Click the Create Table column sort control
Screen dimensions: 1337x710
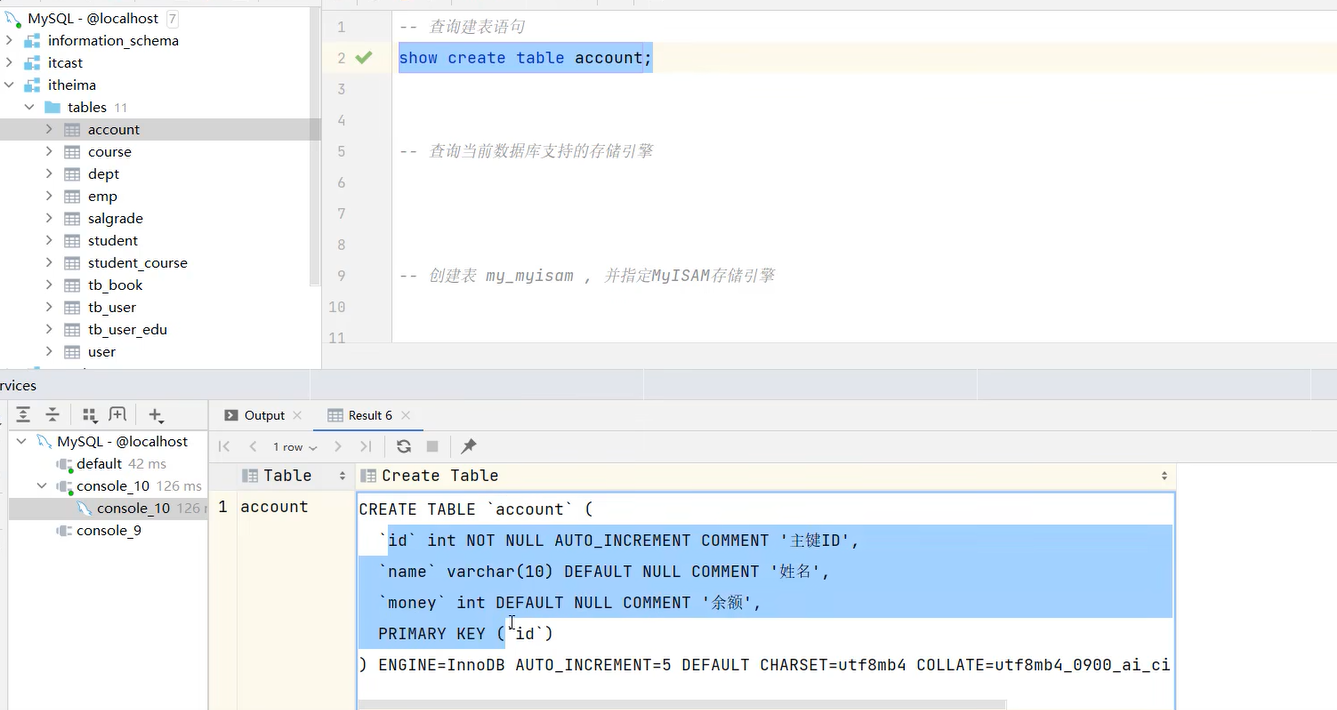pyautogui.click(x=1164, y=475)
